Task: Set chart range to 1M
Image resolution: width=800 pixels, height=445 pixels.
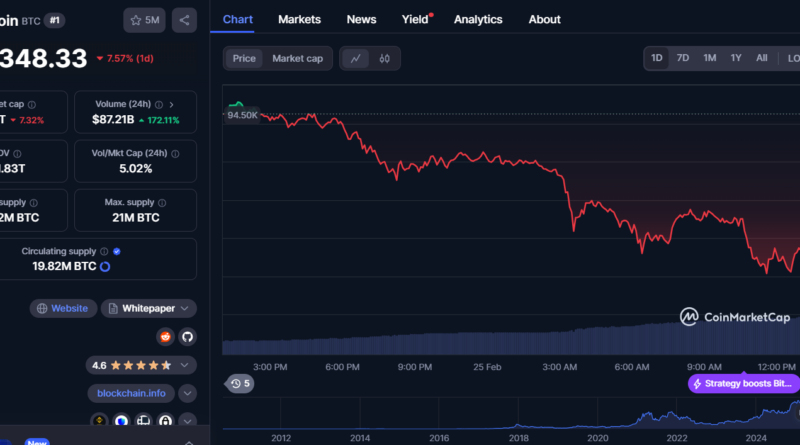Action: (710, 58)
